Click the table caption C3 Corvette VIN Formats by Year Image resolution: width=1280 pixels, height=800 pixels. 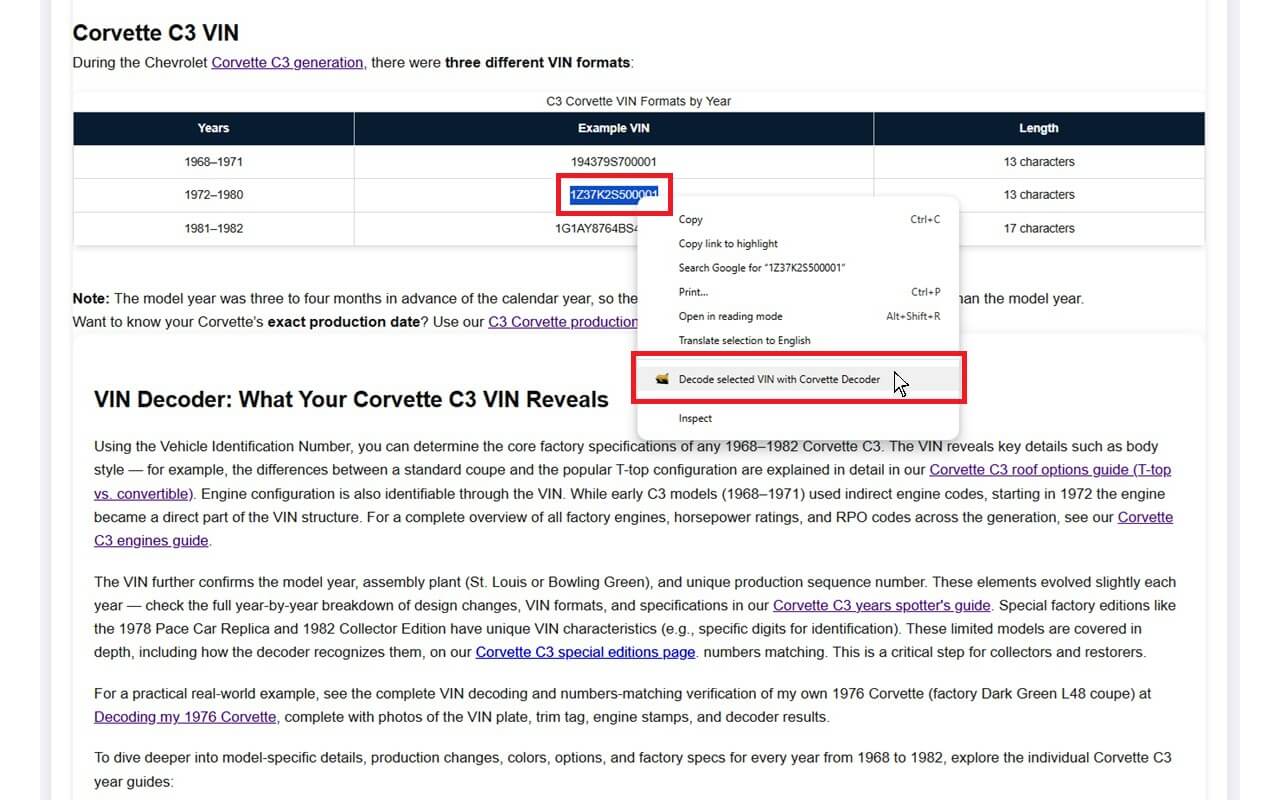(x=638, y=101)
